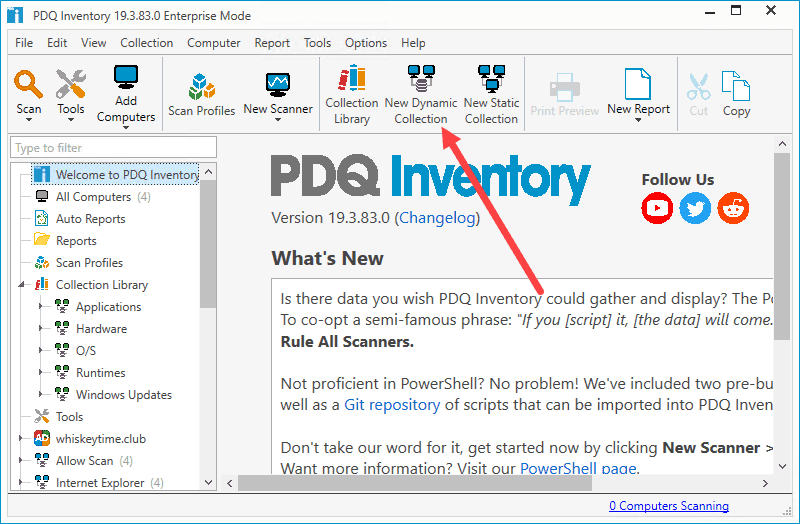Open the Add Computers dropdown arrow

click(x=126, y=127)
